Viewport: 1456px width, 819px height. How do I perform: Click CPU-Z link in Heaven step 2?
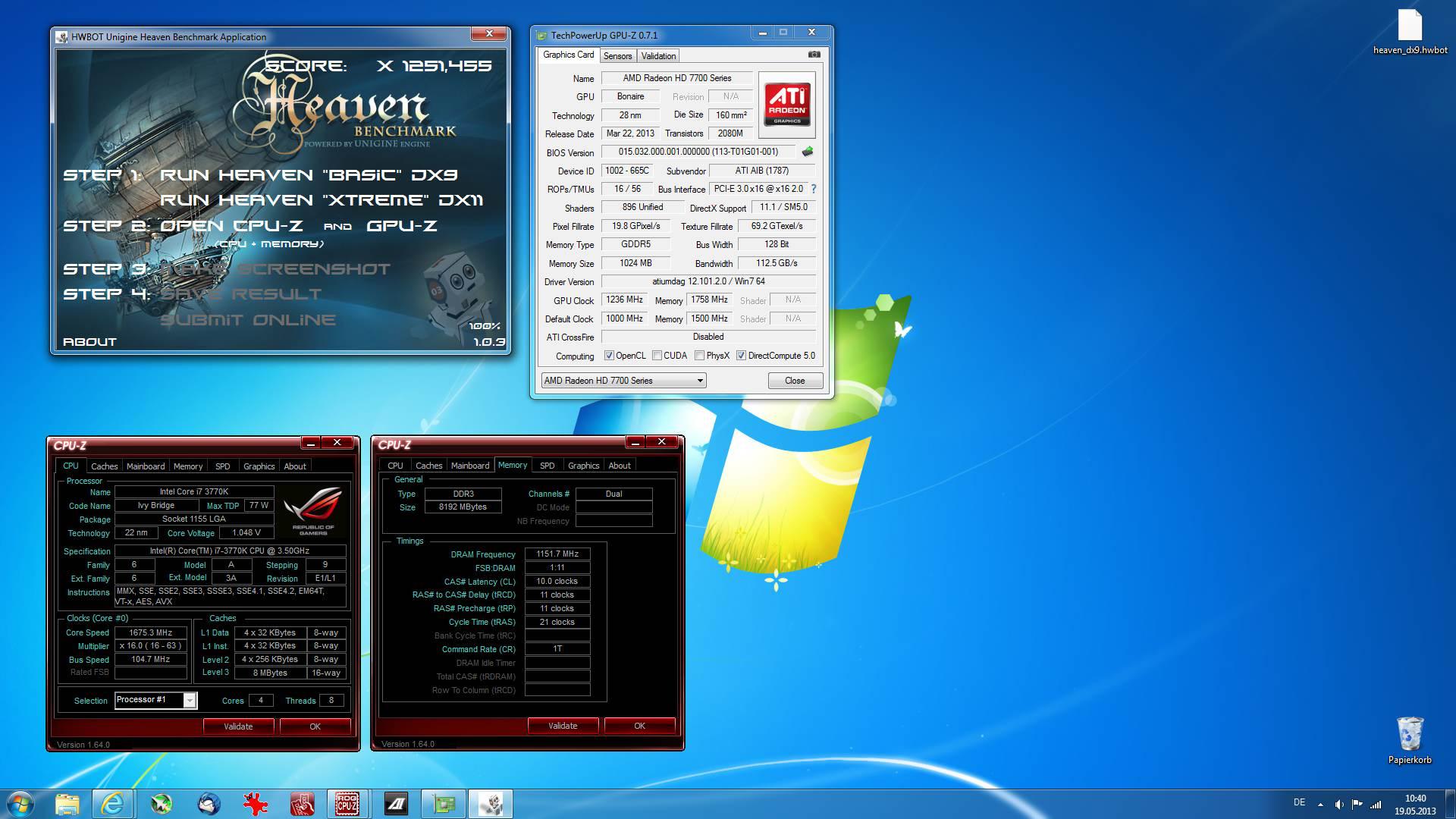(x=268, y=226)
